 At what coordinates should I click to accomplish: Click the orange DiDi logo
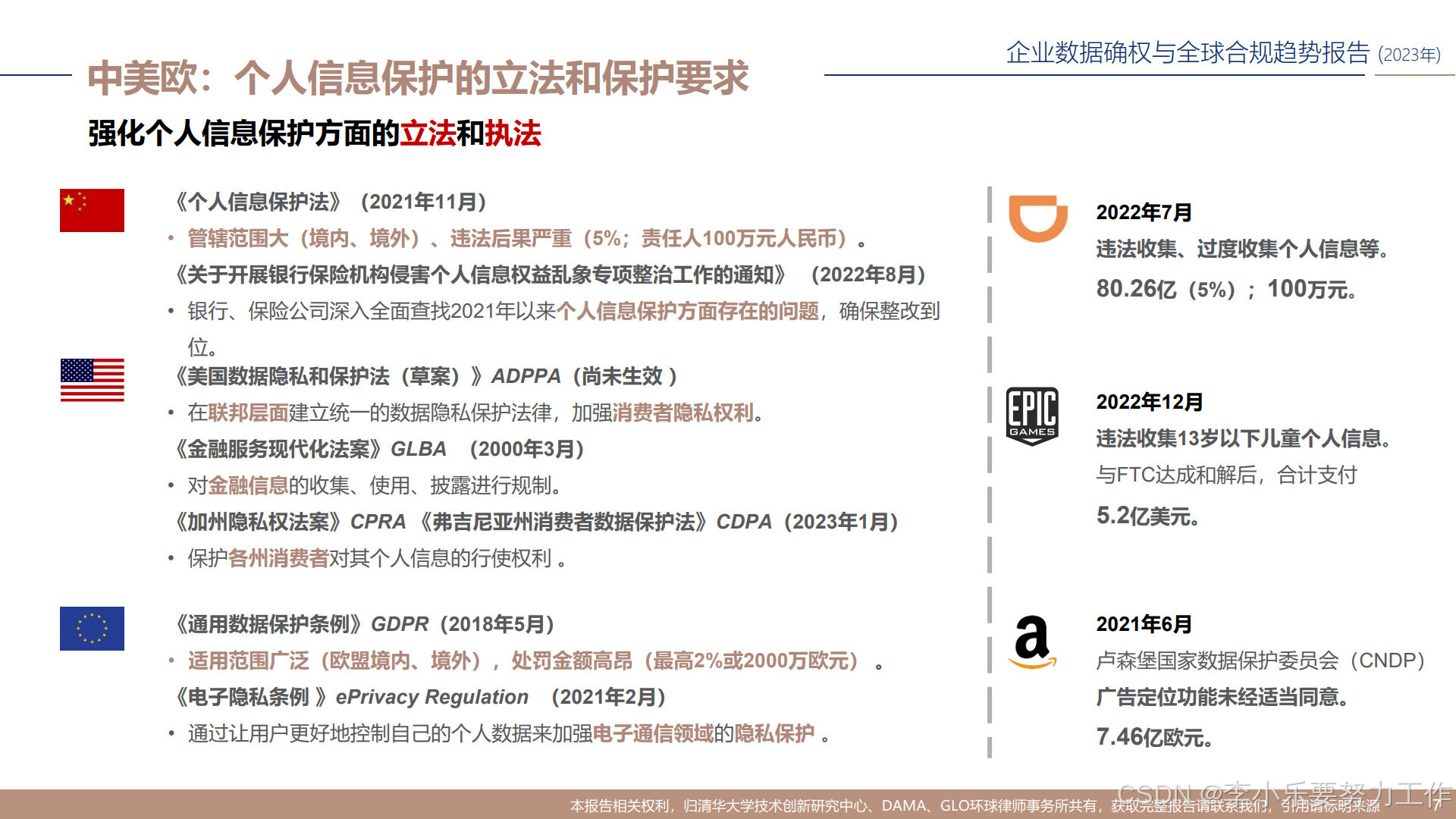pyautogui.click(x=1037, y=218)
